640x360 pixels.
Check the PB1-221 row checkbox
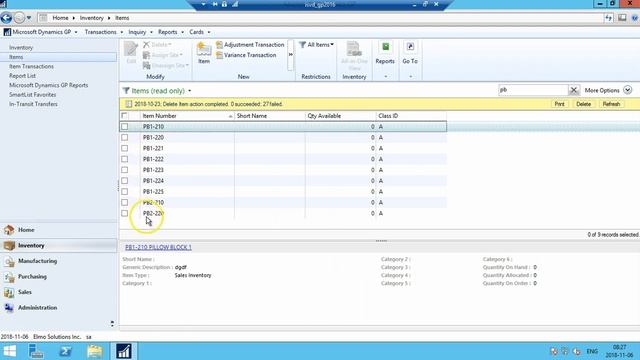point(124,148)
